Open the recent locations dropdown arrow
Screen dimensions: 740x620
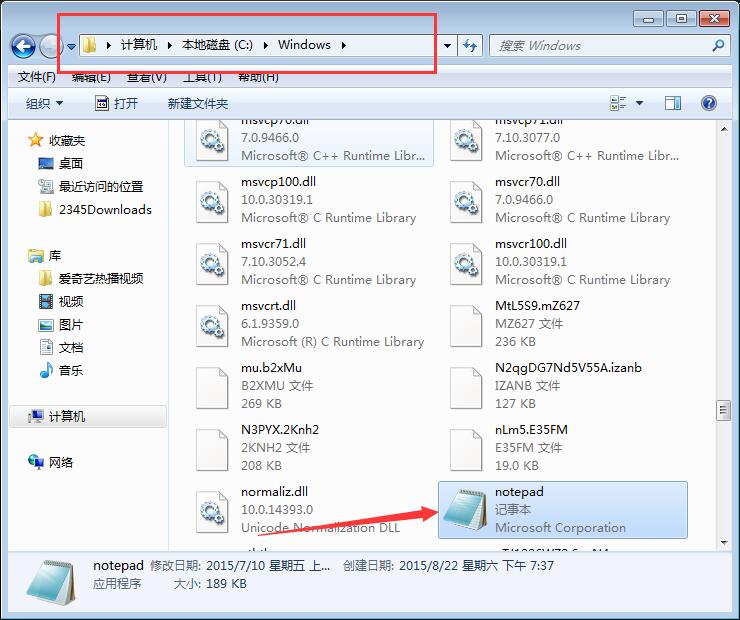click(x=71, y=47)
